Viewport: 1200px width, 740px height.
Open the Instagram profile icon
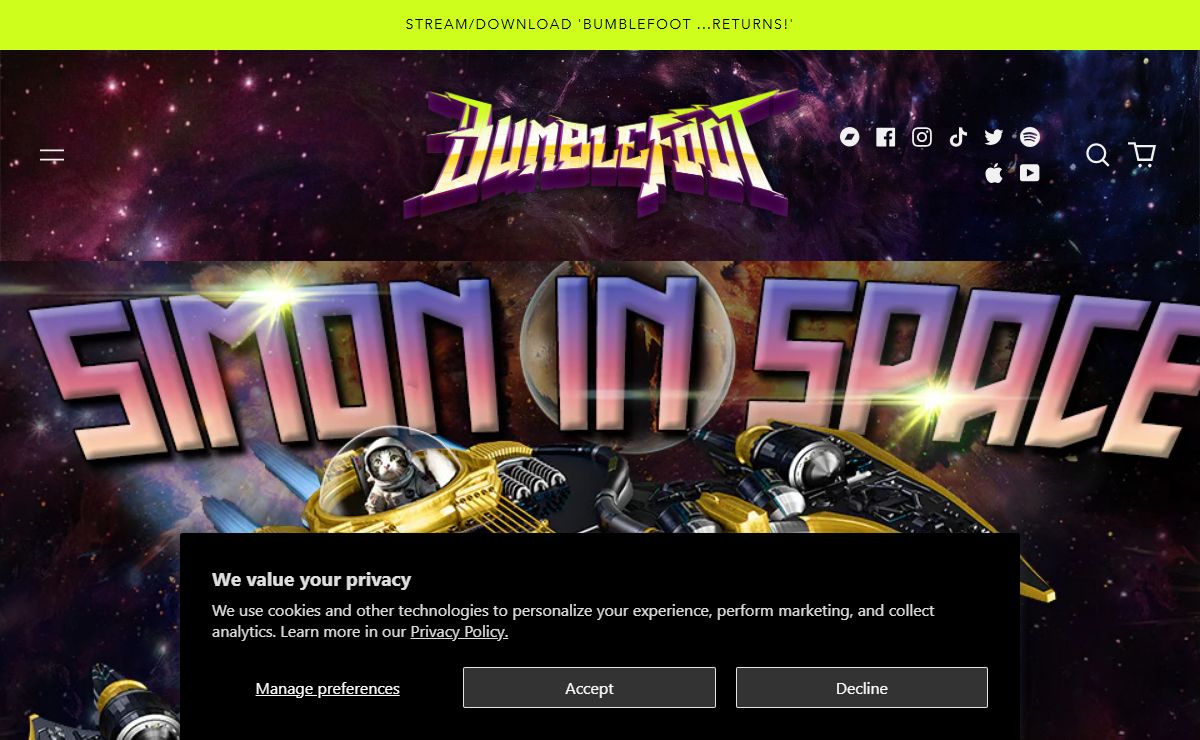(922, 137)
